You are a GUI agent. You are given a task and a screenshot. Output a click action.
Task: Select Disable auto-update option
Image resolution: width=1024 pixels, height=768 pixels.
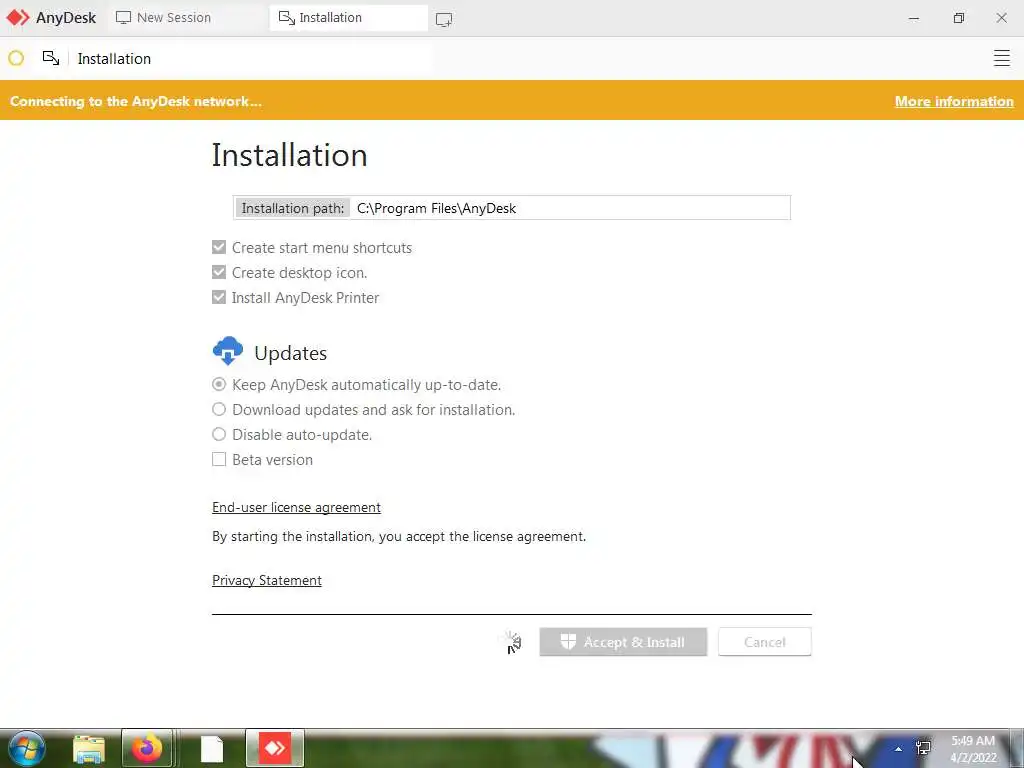pos(219,434)
